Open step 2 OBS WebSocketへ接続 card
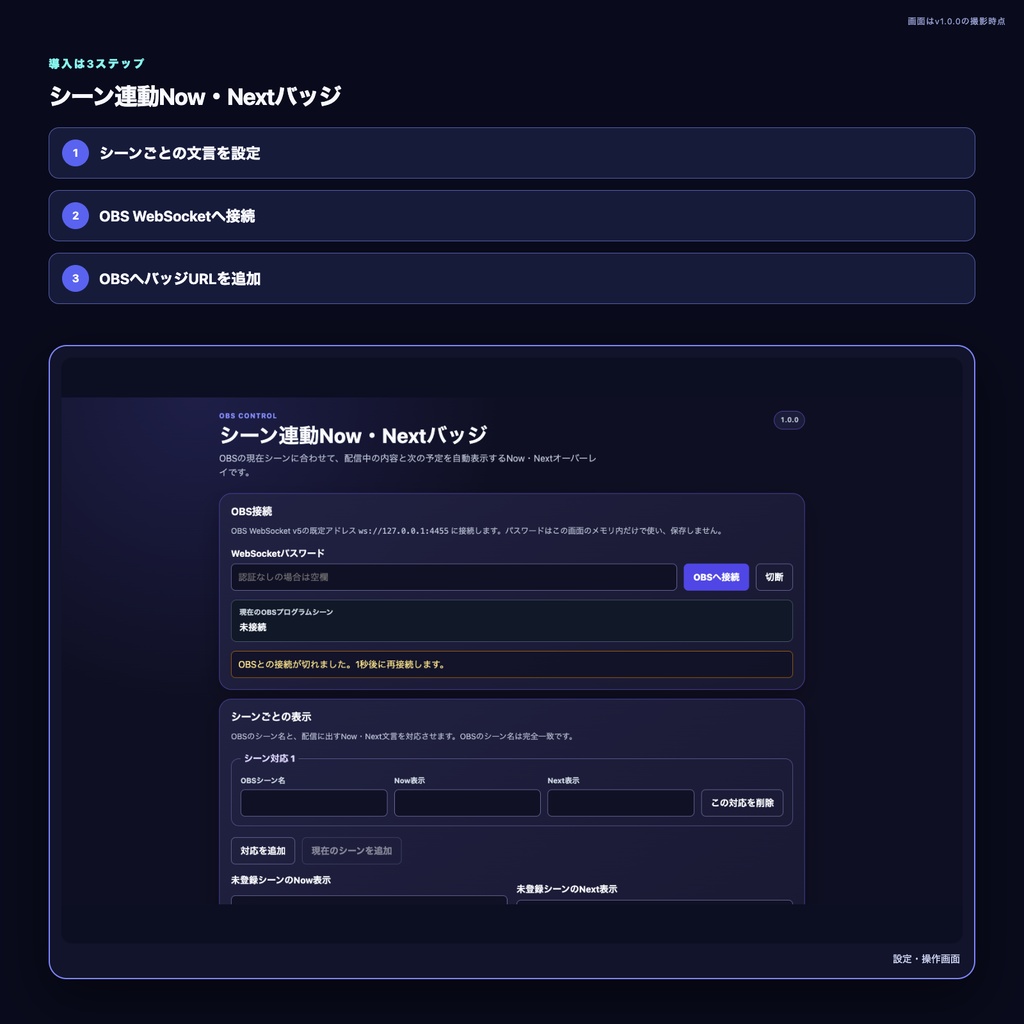The height and width of the screenshot is (1024, 1024). (x=511, y=216)
